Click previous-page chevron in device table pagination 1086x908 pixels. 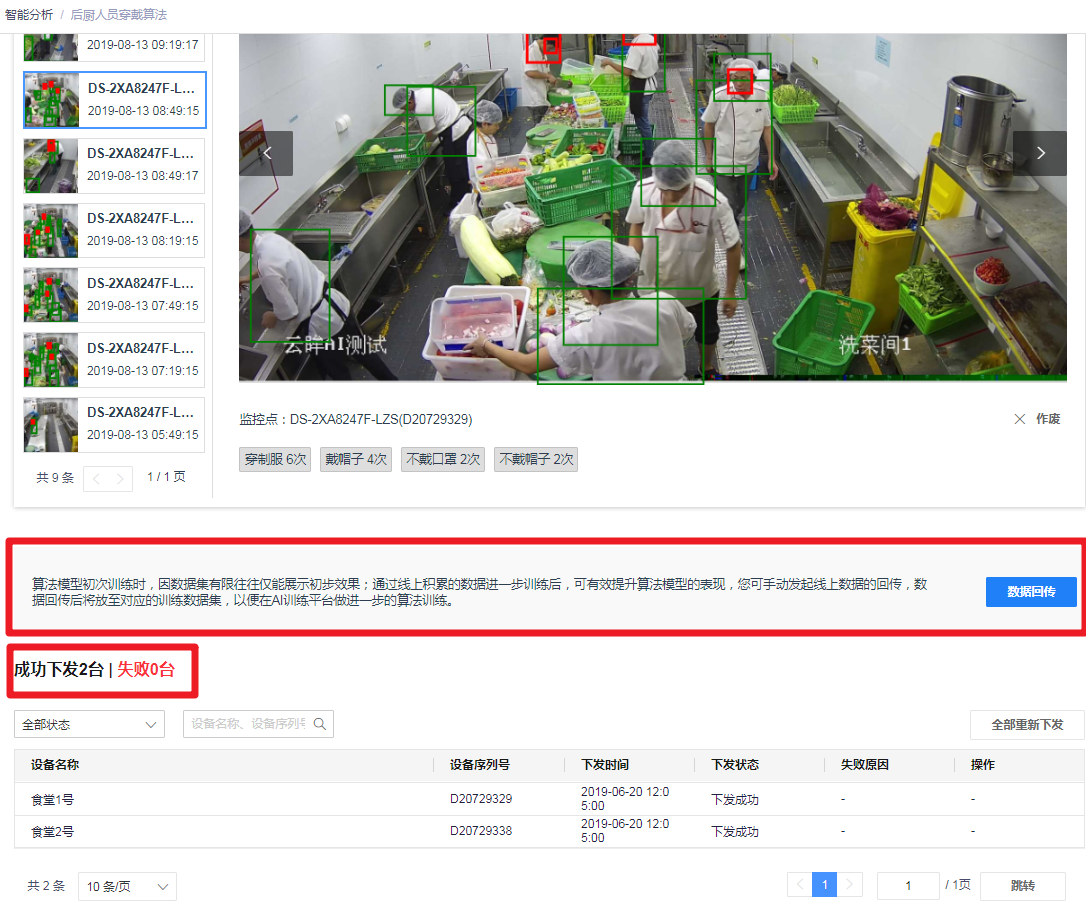pos(798,885)
